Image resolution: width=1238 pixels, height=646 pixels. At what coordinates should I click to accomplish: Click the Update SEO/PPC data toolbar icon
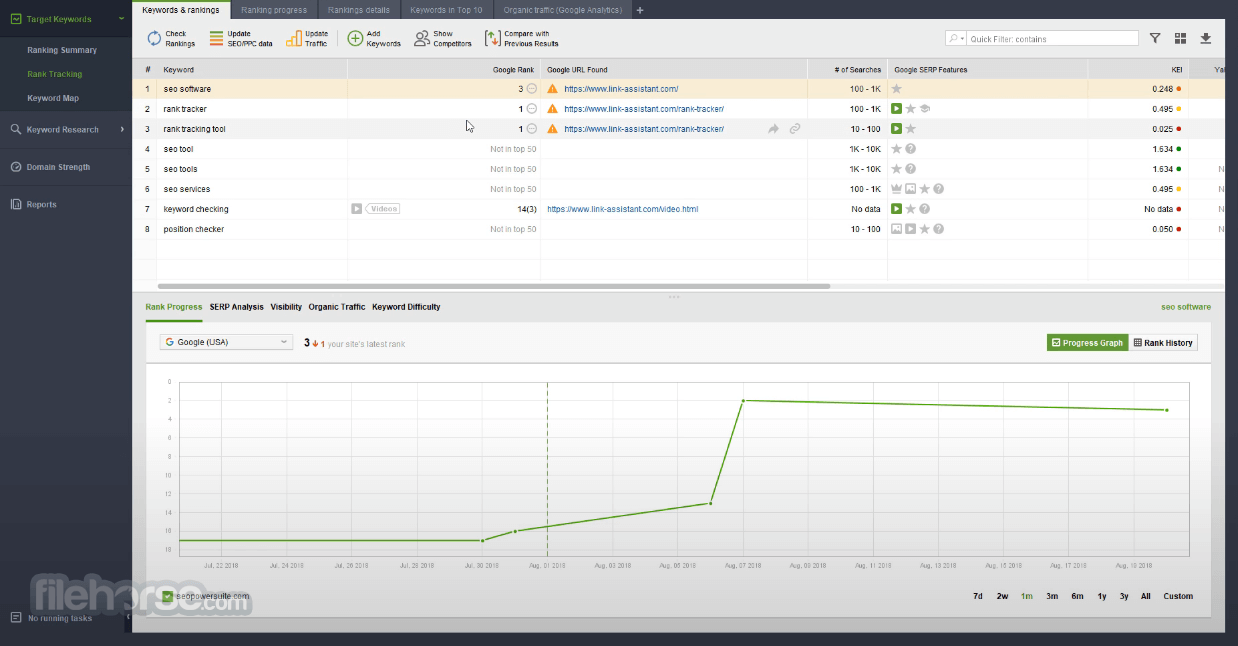(x=217, y=39)
